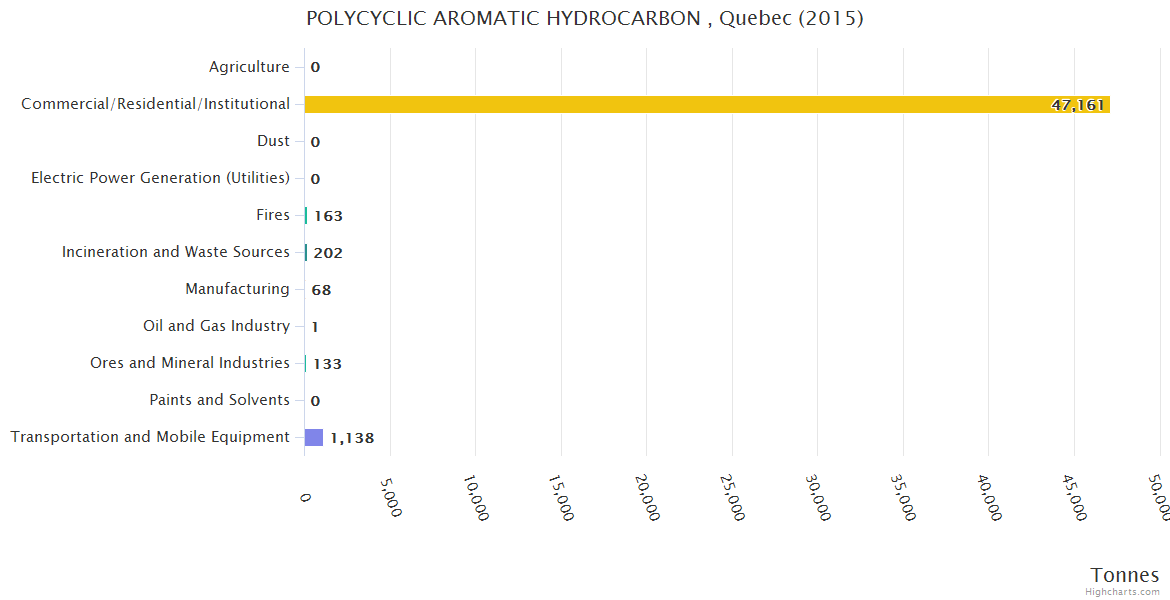Click the chart title text

584,18
